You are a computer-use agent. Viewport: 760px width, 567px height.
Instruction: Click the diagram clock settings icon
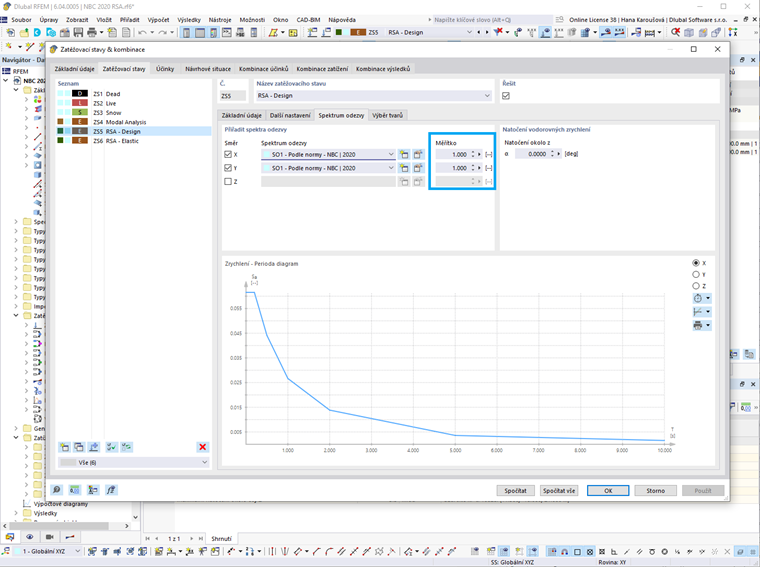tap(698, 298)
